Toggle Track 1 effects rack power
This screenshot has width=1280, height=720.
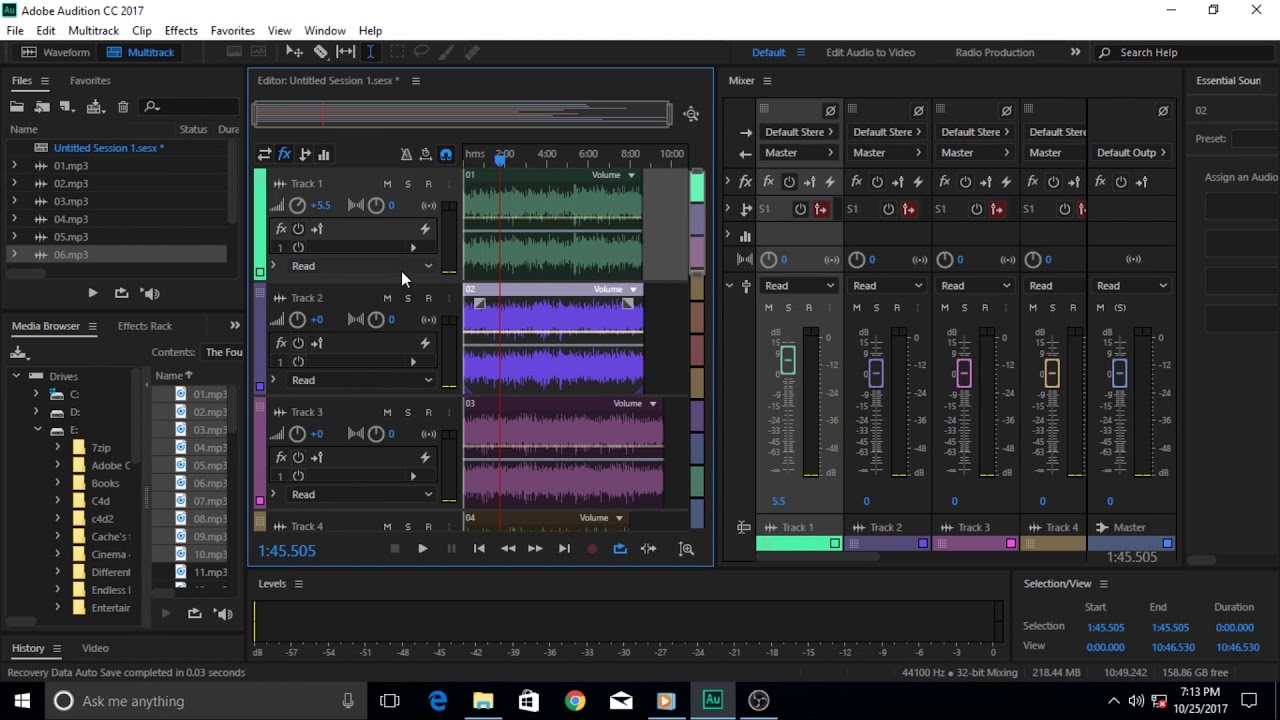pos(298,229)
